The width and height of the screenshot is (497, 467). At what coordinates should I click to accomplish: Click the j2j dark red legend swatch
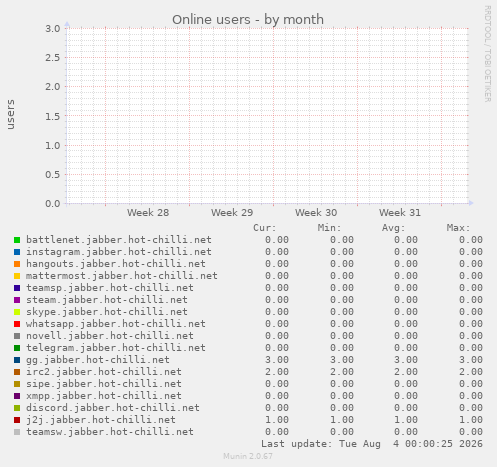[x=17, y=420]
